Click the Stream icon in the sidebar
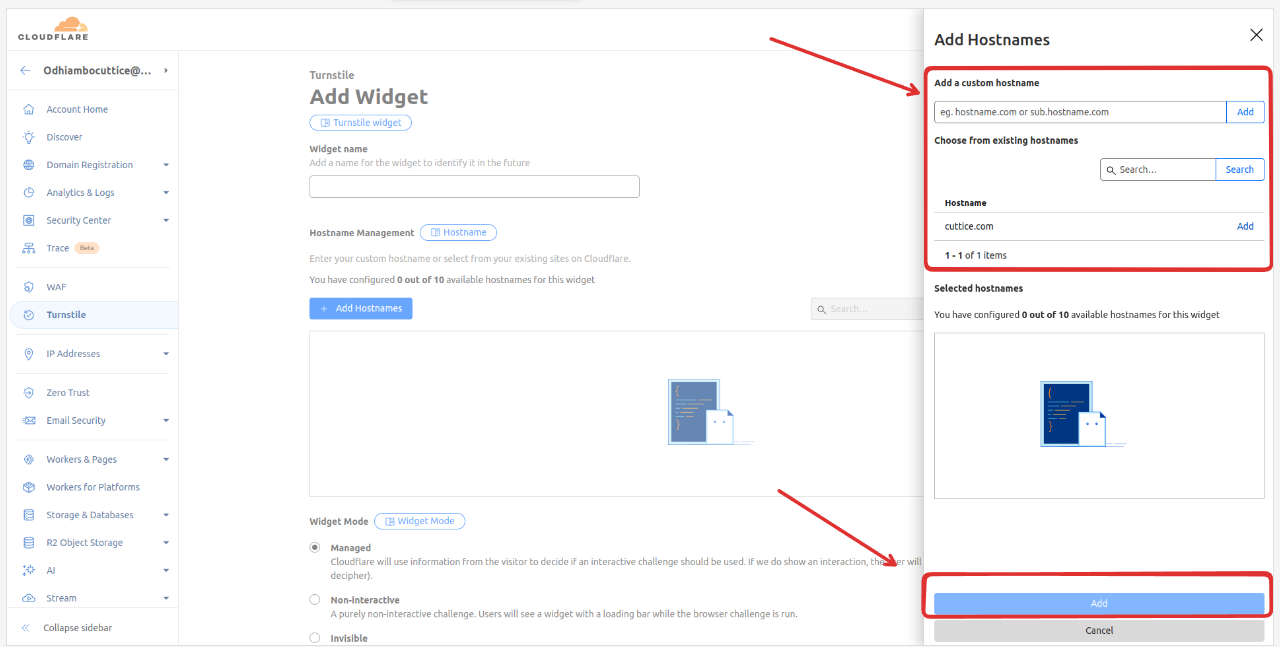The height and width of the screenshot is (647, 1280). [x=28, y=598]
